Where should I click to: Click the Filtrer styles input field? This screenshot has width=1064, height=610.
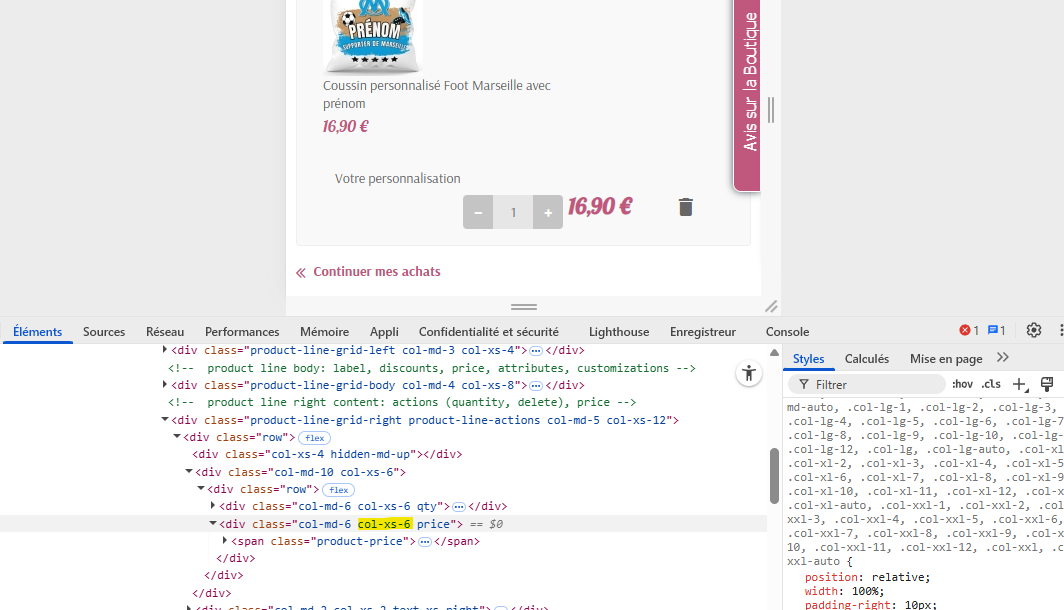coord(867,385)
